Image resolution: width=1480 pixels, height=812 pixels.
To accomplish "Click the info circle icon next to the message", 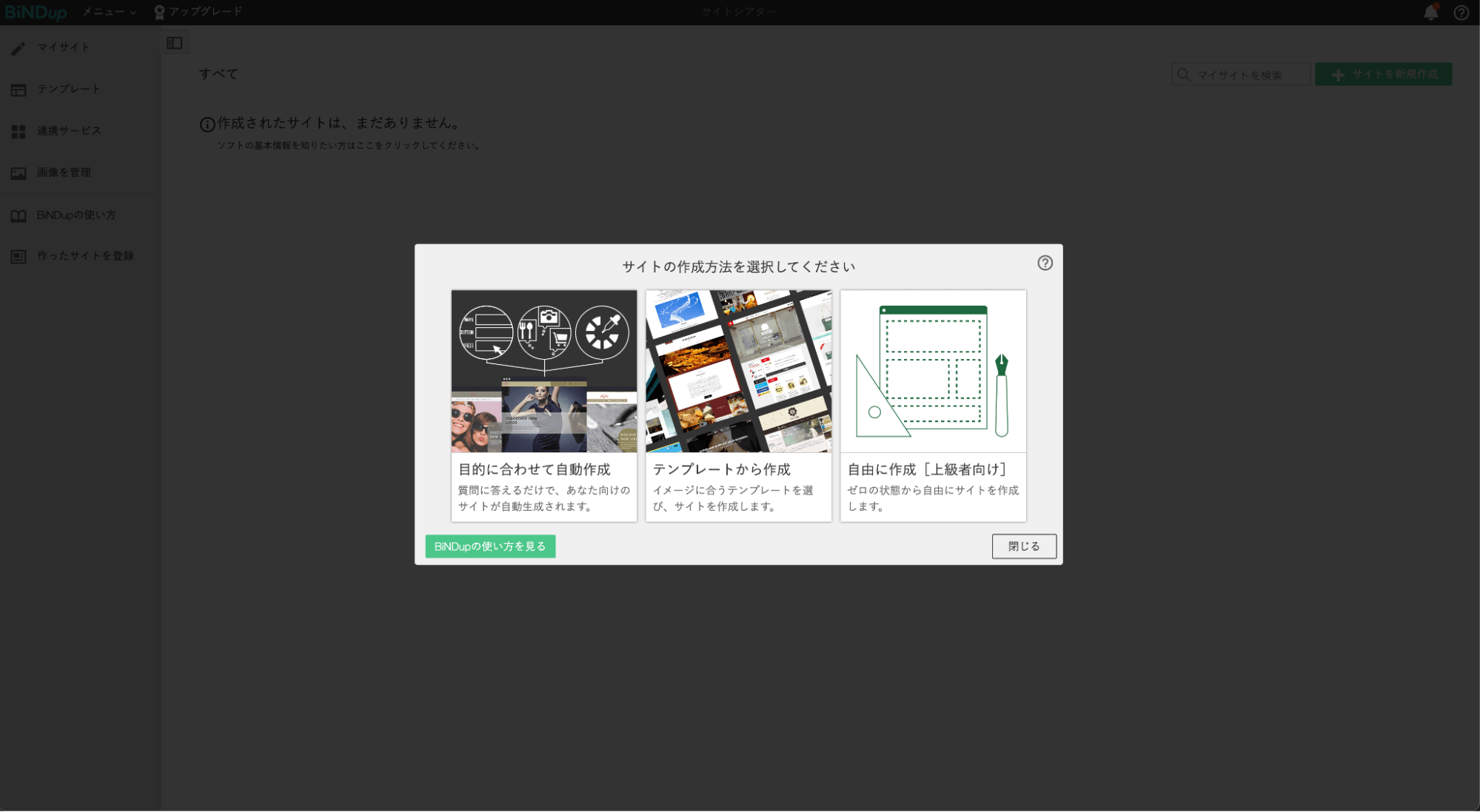I will (207, 124).
